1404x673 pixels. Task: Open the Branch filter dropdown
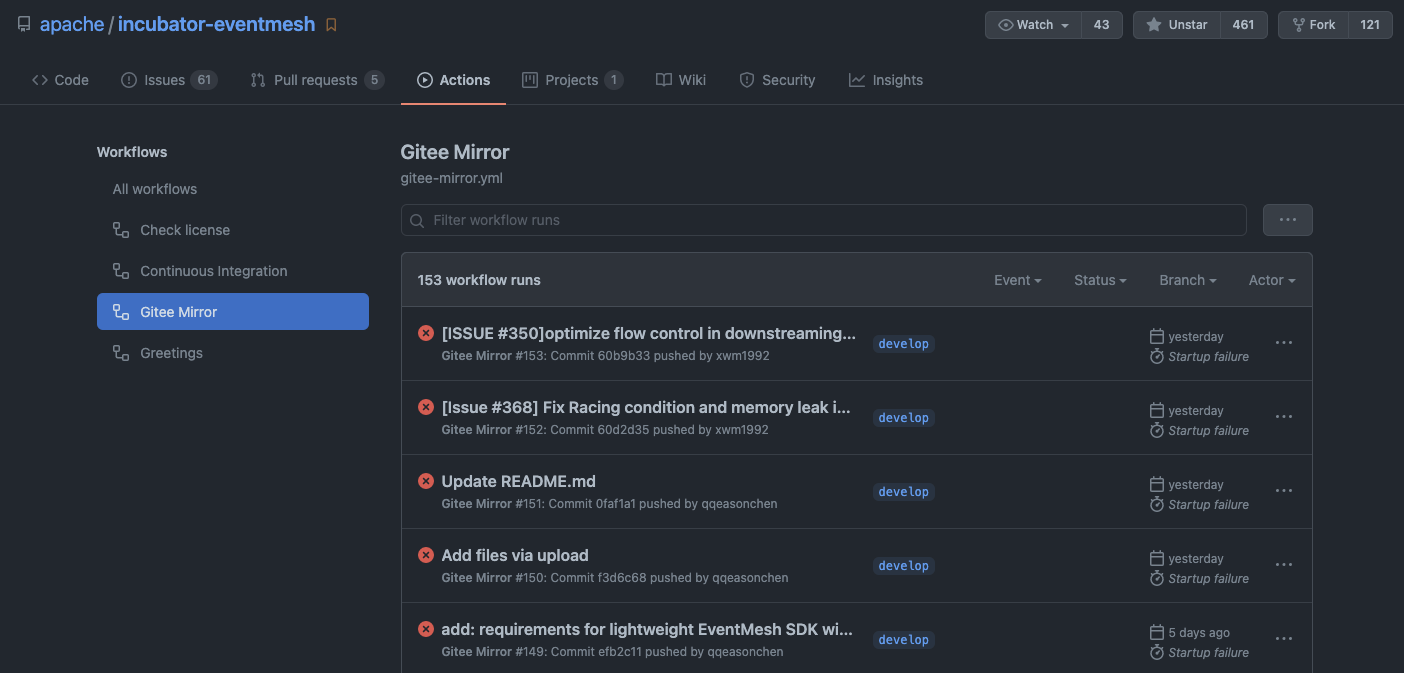[1187, 280]
